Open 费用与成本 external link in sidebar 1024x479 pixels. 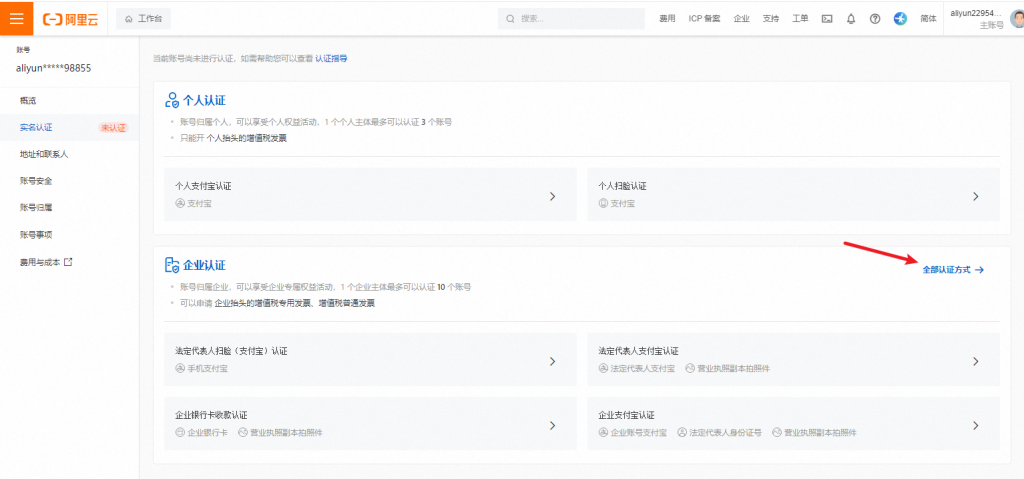[46, 262]
